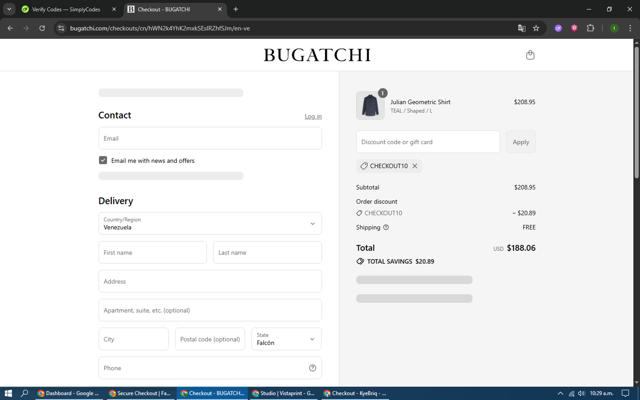
Task: Remove the CHECKOUT10 discount code
Action: pyautogui.click(x=415, y=166)
